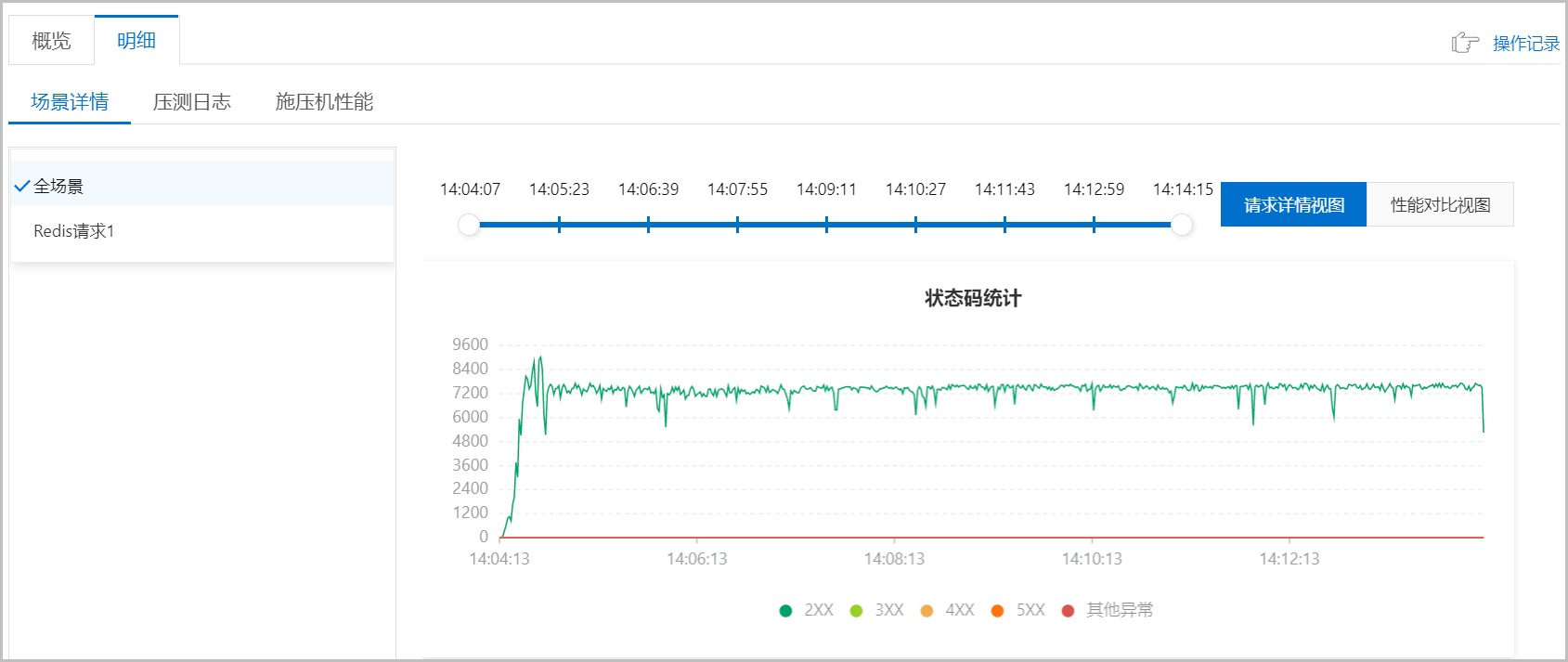The height and width of the screenshot is (662, 1568).
Task: Click the pointing hand icon beside 操作记录
Action: coord(1465,43)
